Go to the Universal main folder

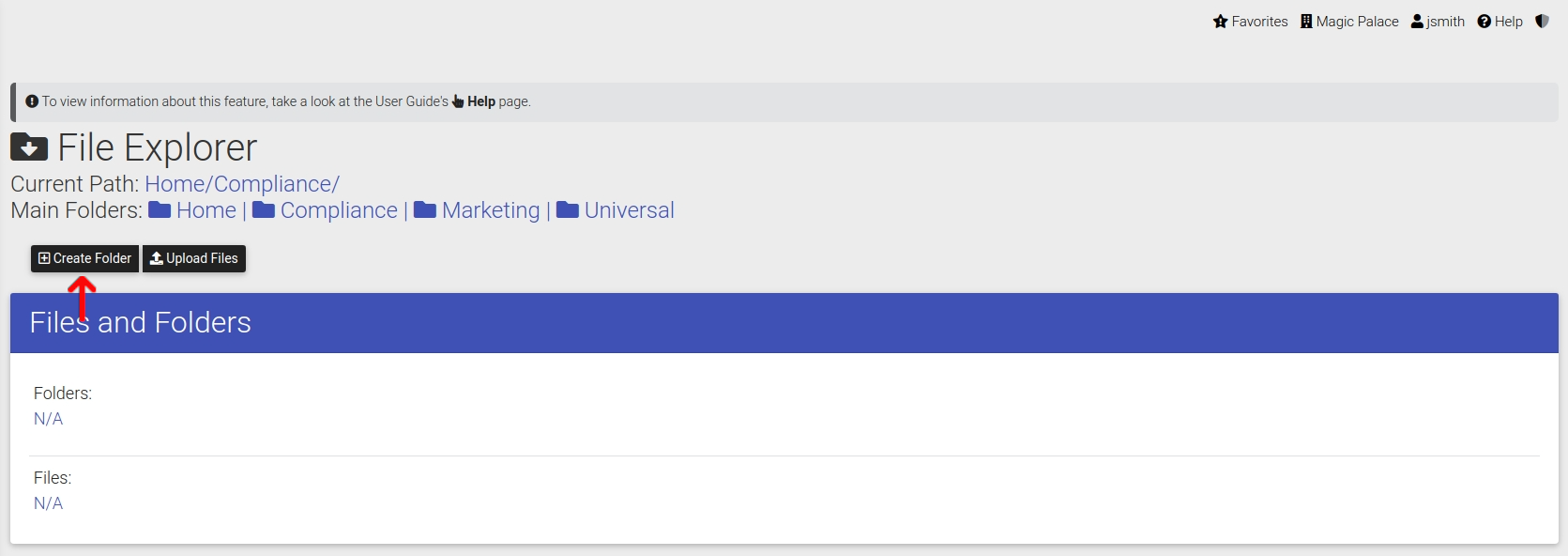tap(630, 210)
